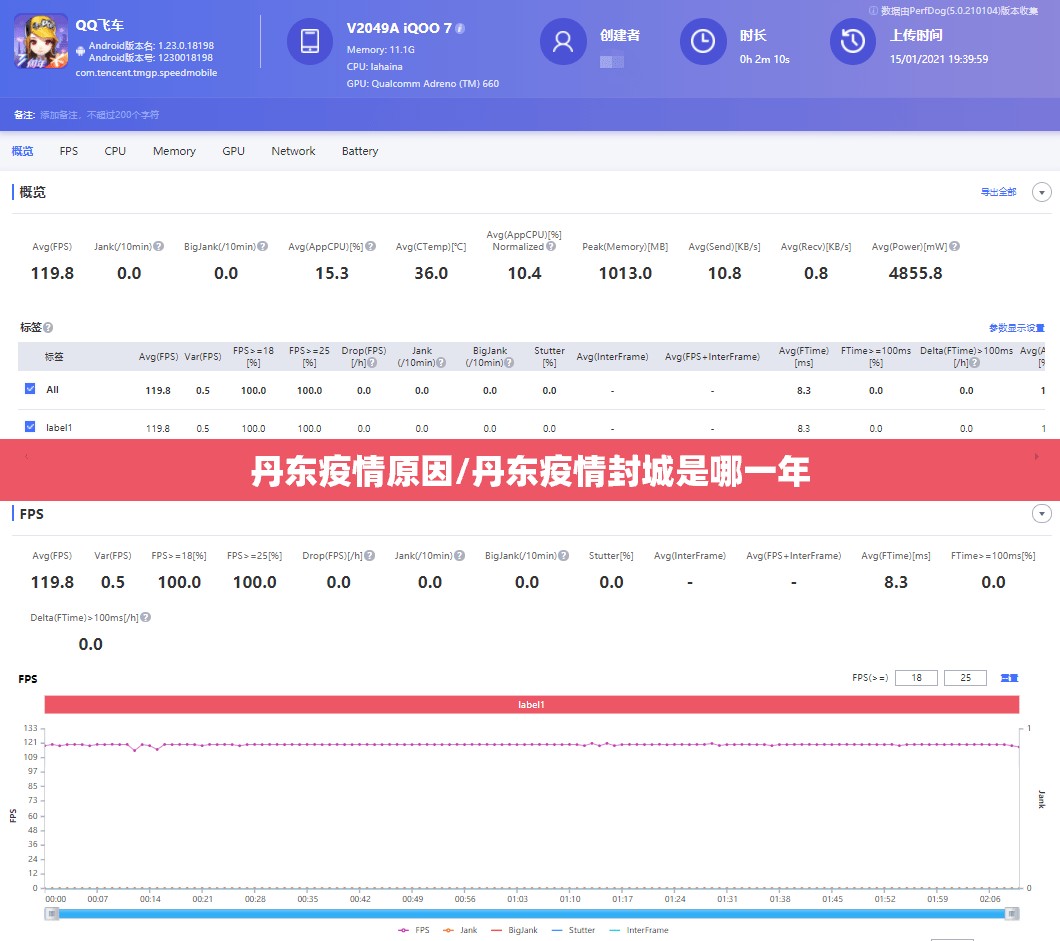The height and width of the screenshot is (941, 1060).
Task: Collapse the 概览 overview section
Action: (1042, 192)
